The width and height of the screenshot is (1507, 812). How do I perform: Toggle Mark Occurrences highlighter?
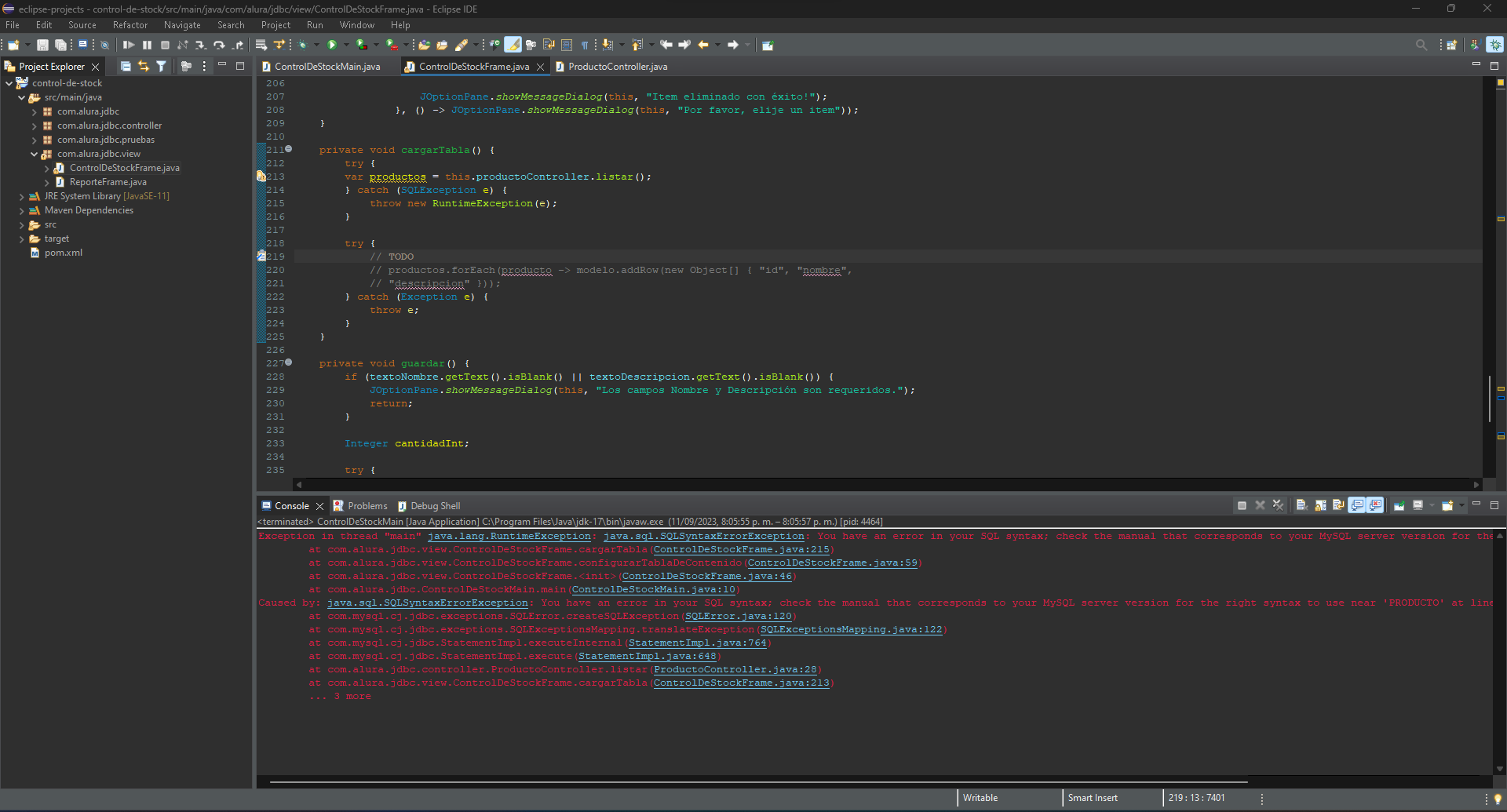coord(513,45)
